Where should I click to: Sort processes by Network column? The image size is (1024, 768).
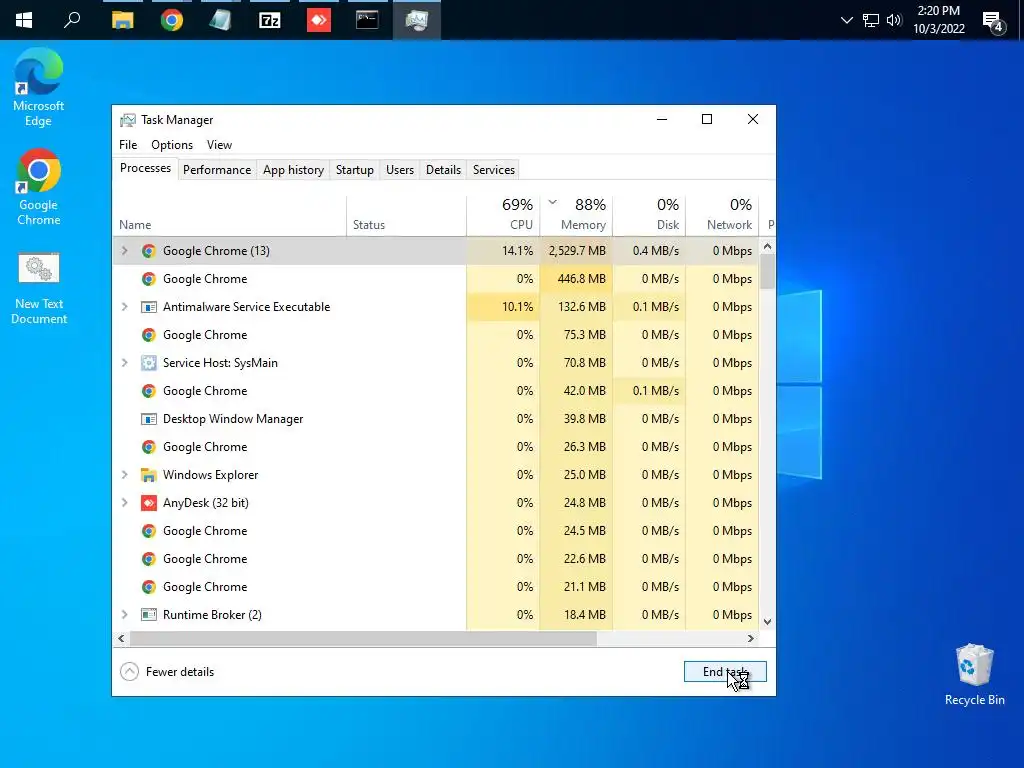click(722, 216)
